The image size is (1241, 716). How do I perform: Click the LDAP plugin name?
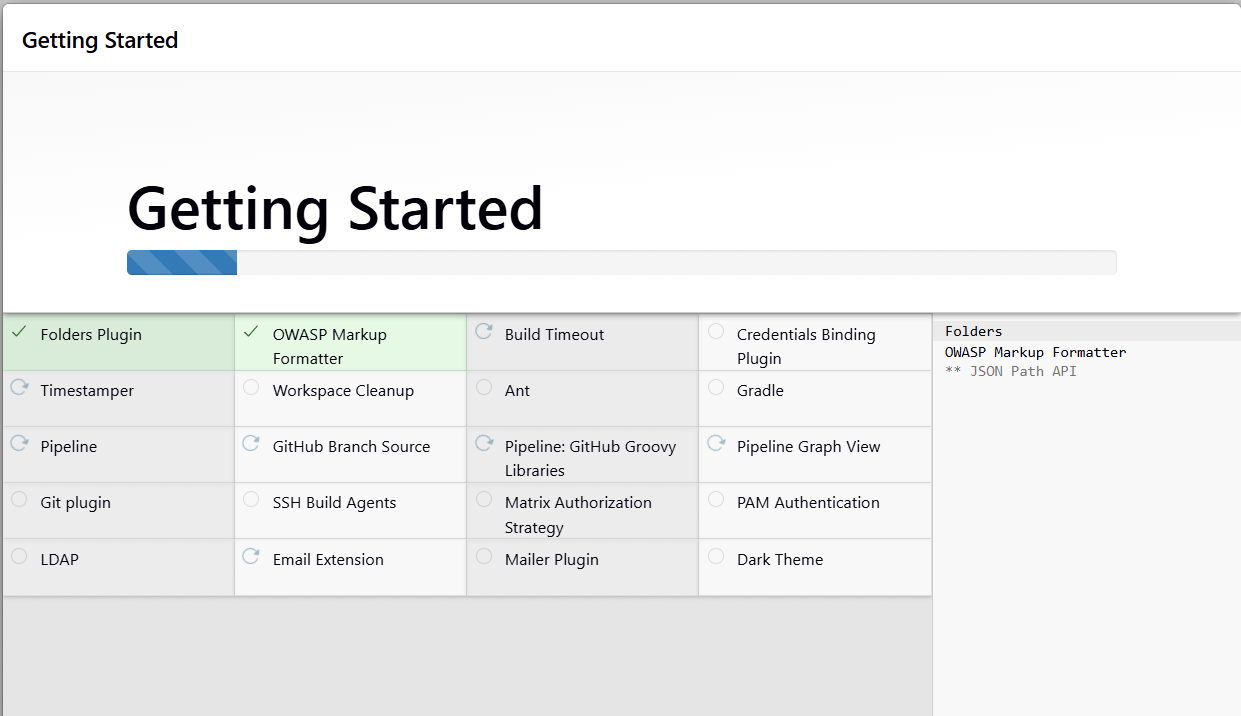coord(59,560)
